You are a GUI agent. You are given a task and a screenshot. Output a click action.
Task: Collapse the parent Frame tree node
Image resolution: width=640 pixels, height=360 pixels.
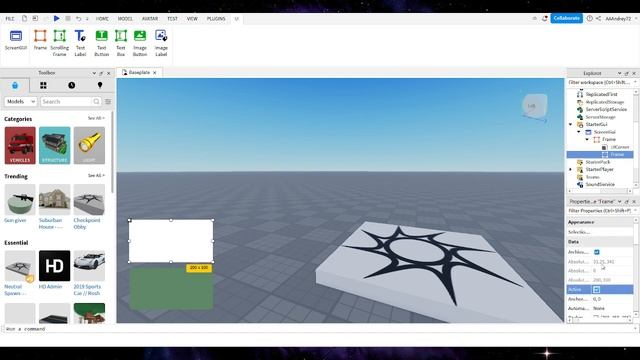pyautogui.click(x=587, y=140)
